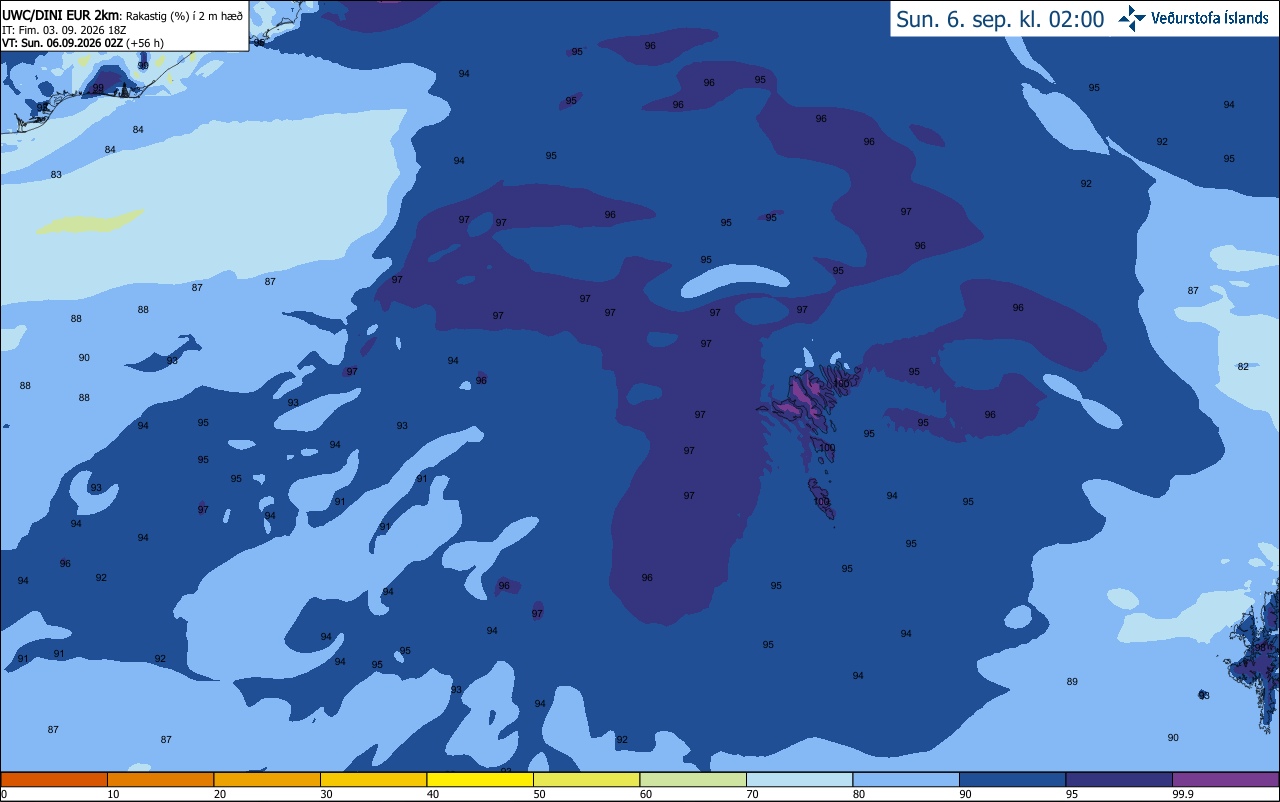Click the Veðurstofa Íslands logo icon
Screen dimensions: 1280x802
pos(1132,18)
